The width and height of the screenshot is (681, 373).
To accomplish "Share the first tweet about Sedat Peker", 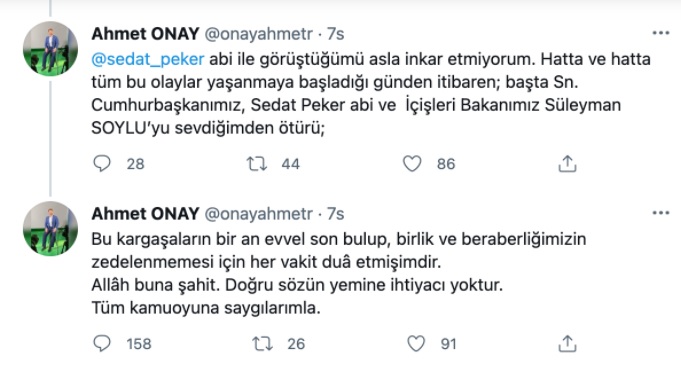I will [567, 164].
